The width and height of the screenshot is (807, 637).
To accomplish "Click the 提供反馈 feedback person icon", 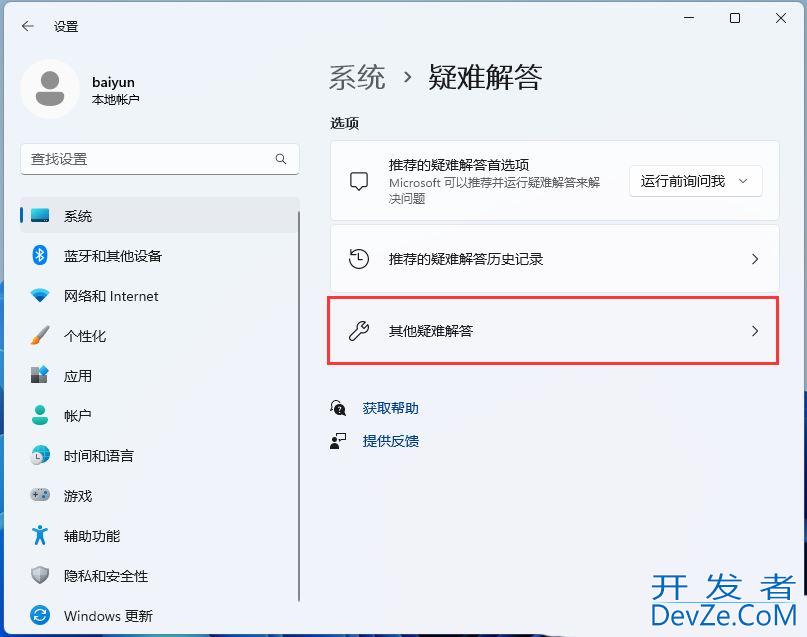I will click(x=338, y=441).
